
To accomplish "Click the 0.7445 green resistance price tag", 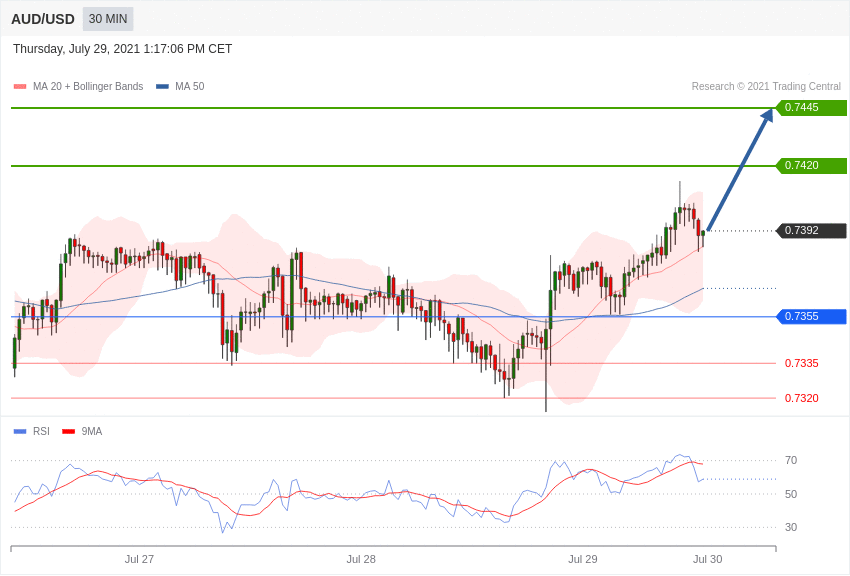I will click(x=811, y=107).
